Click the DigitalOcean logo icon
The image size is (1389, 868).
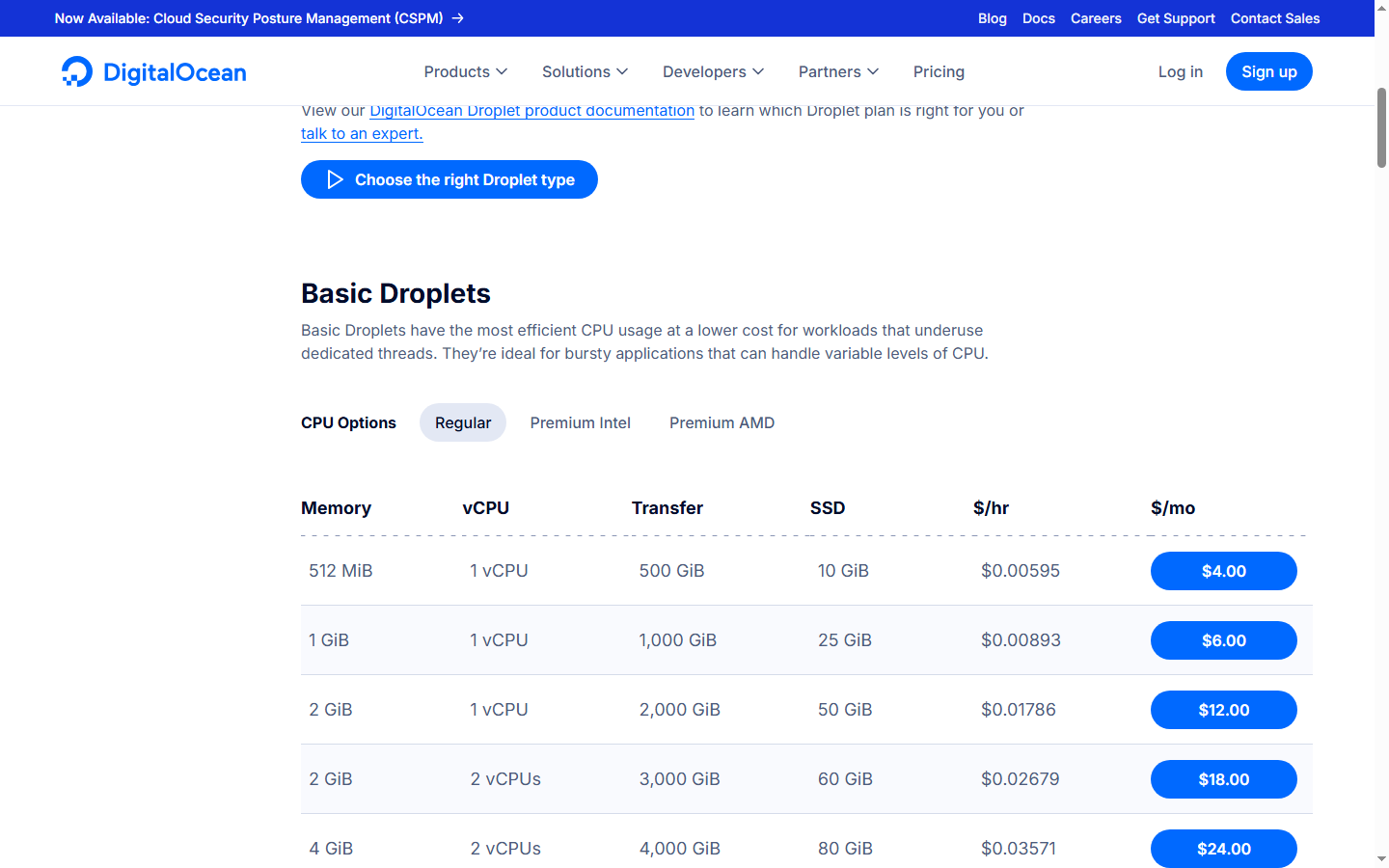[x=77, y=71]
